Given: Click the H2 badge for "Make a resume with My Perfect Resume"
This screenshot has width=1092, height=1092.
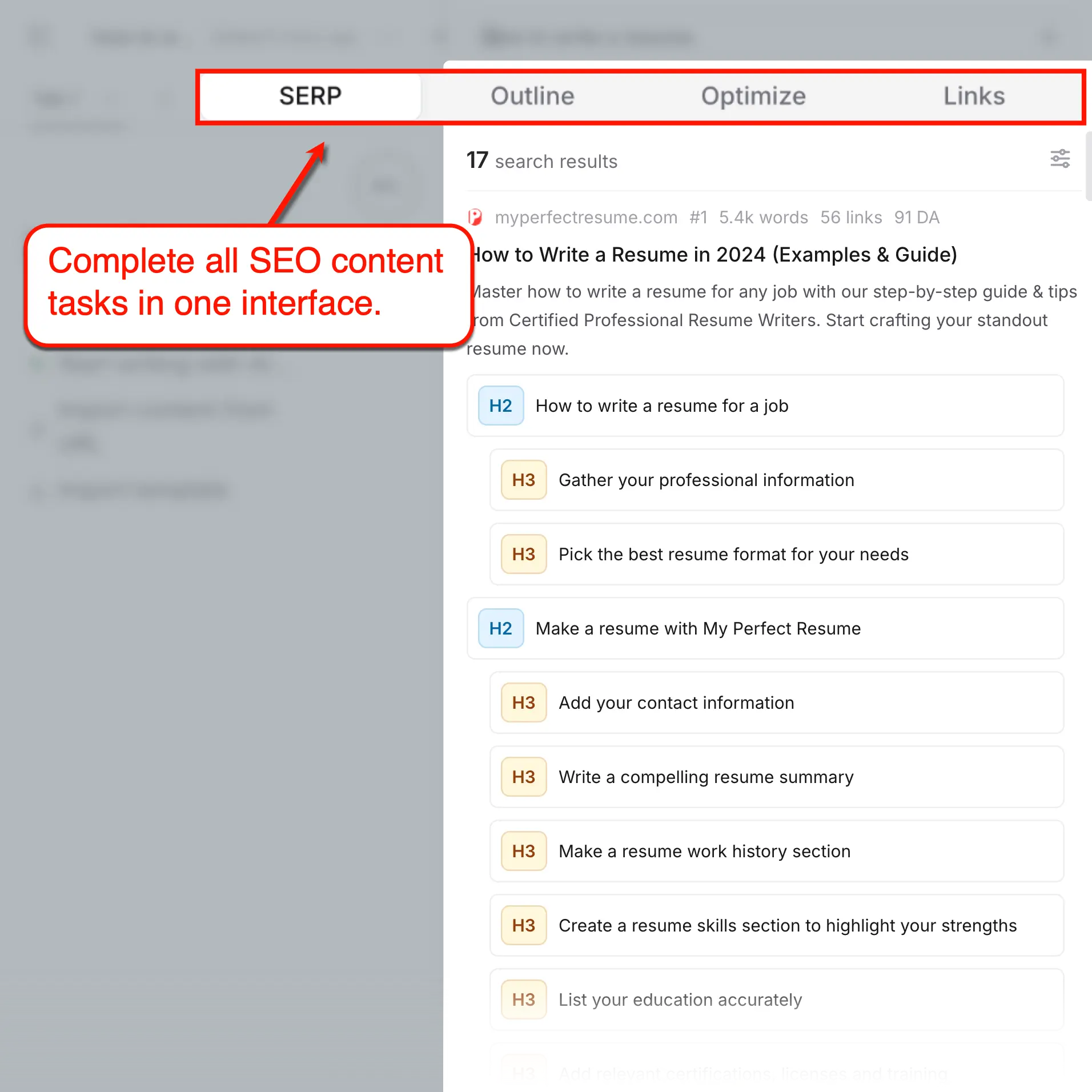Looking at the screenshot, I should coord(500,628).
